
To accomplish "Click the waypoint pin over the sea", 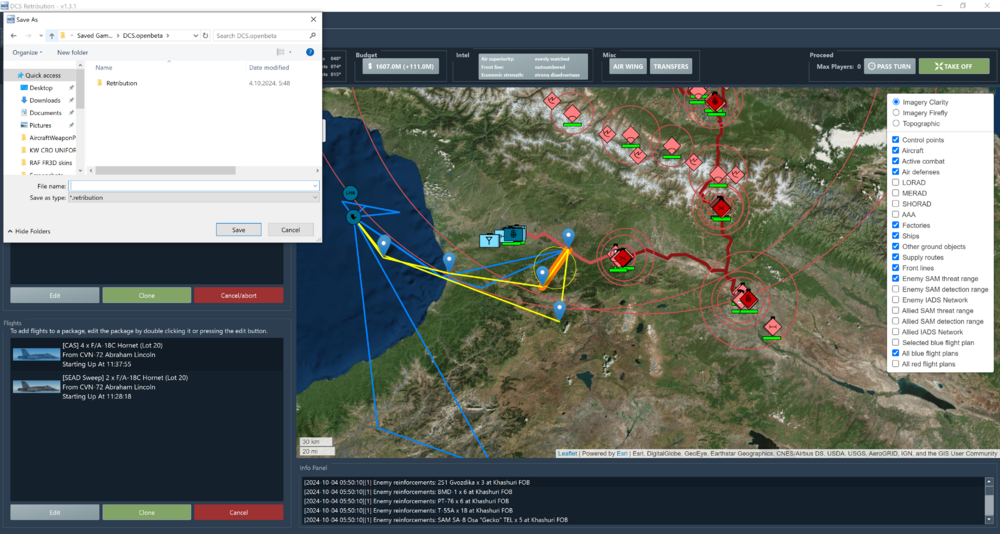I will pos(384,244).
